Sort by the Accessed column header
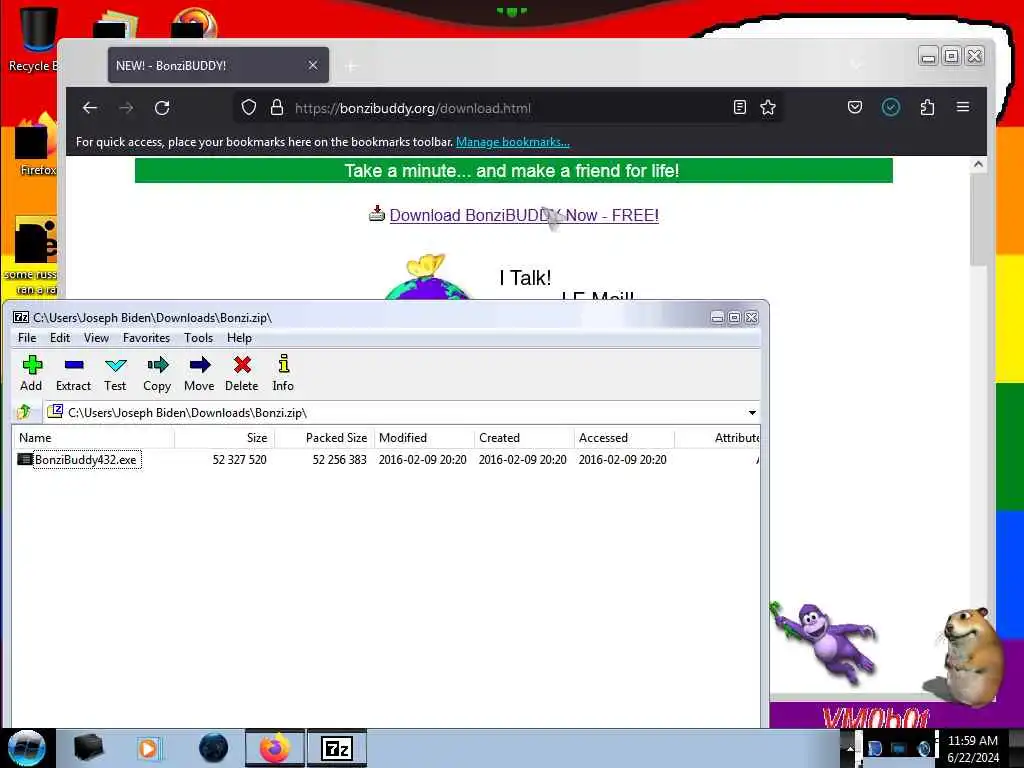Viewport: 1024px width, 768px height. 624,438
